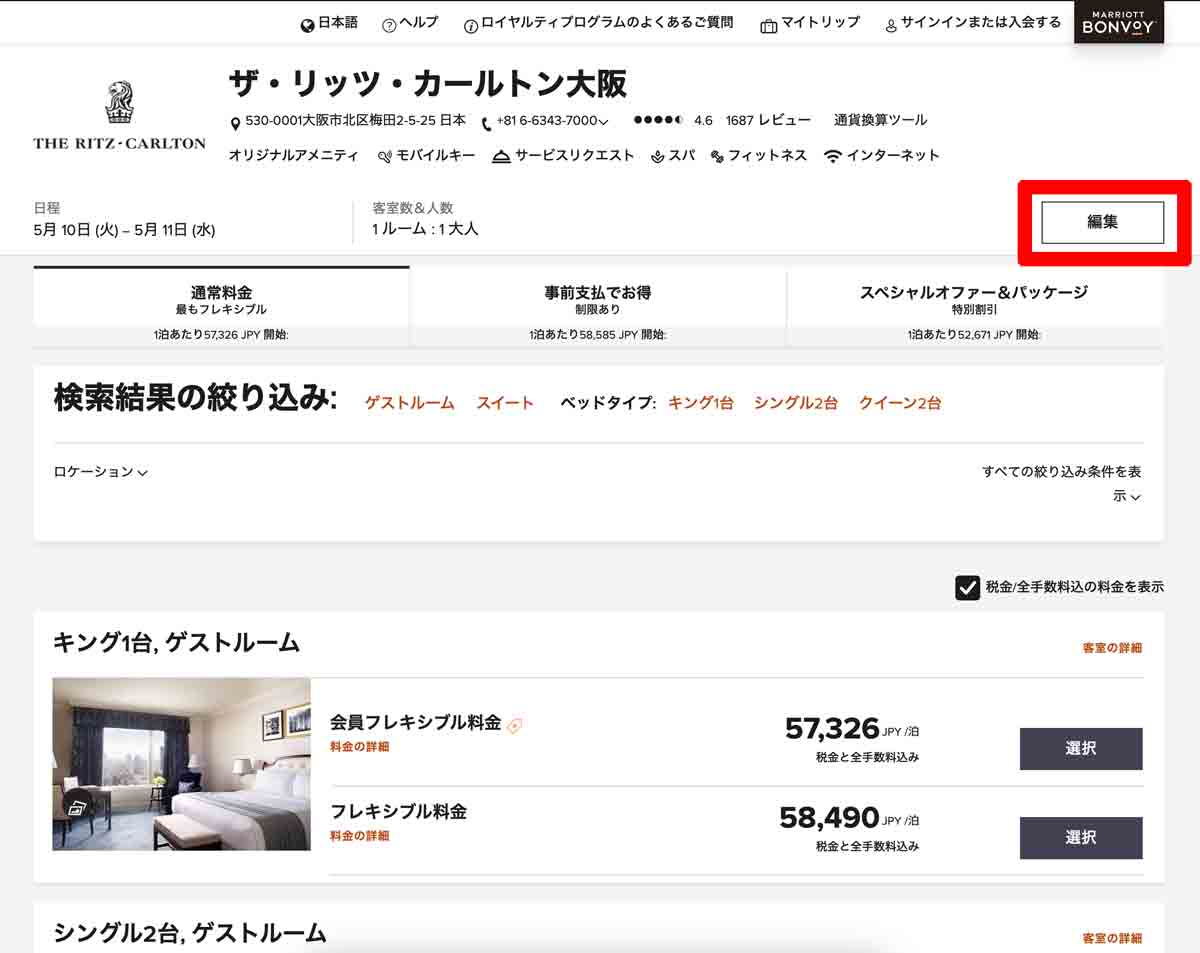Viewport: 1200px width, 953px height.
Task: Click The Ritz-Carlton lion logo
Action: coord(119,103)
